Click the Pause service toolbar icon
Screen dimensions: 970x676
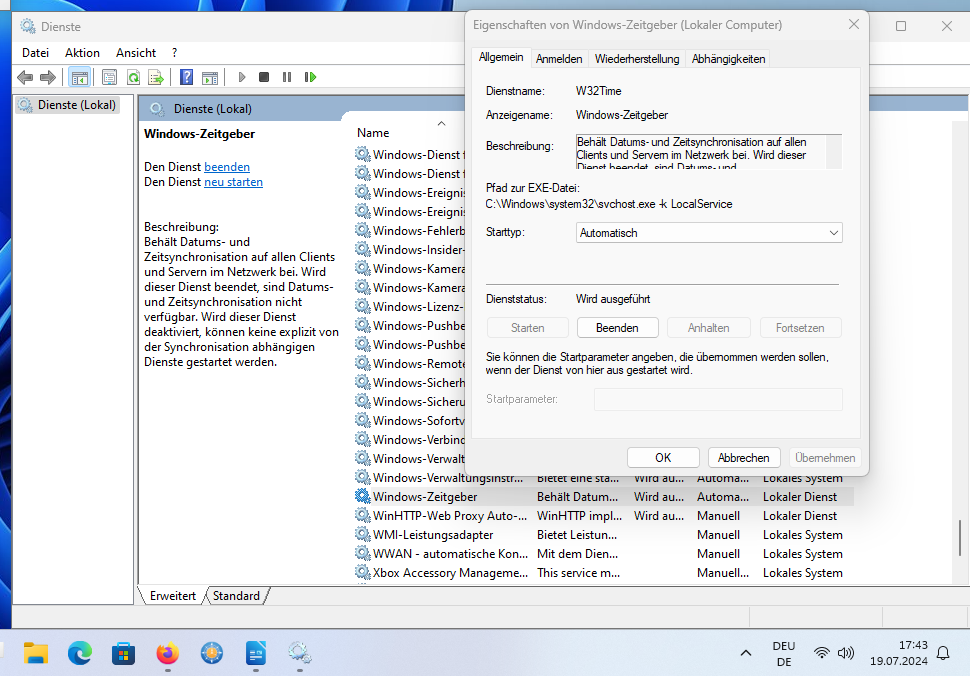point(286,77)
